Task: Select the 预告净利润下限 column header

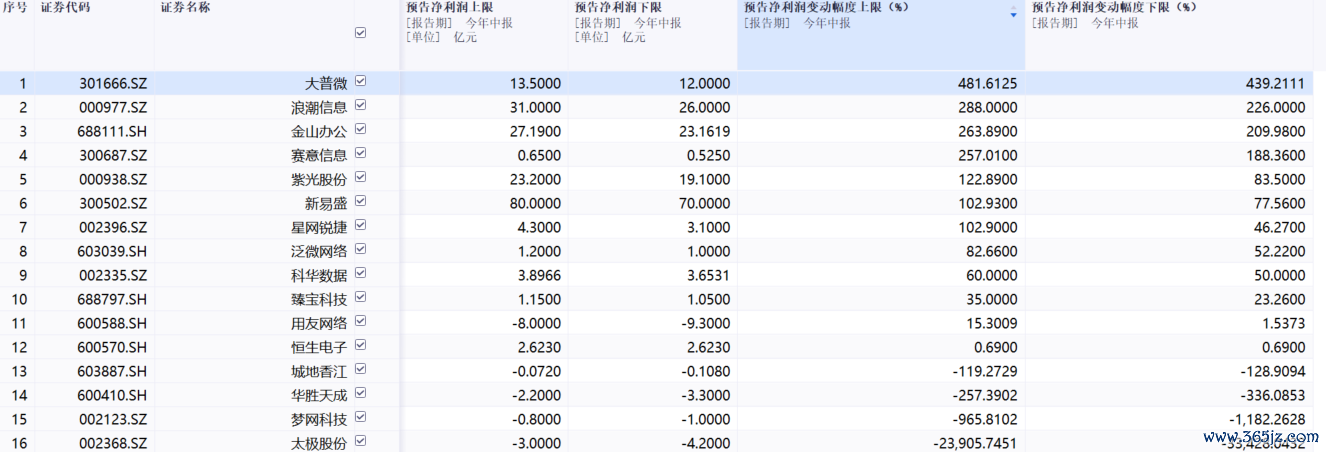Action: point(619,7)
